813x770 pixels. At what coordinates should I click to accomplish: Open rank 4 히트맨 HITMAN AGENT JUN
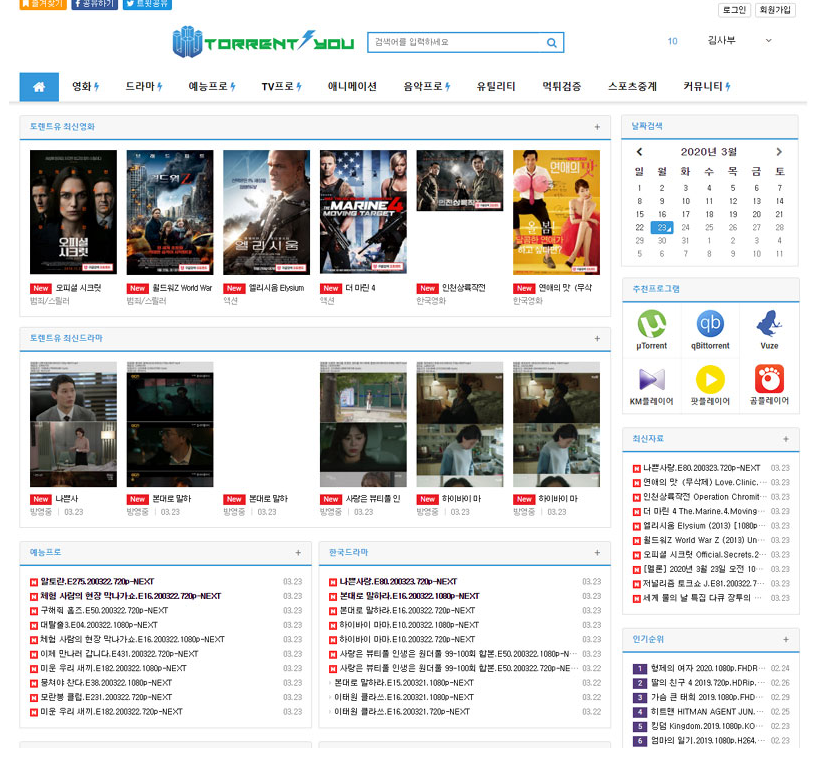click(x=708, y=712)
